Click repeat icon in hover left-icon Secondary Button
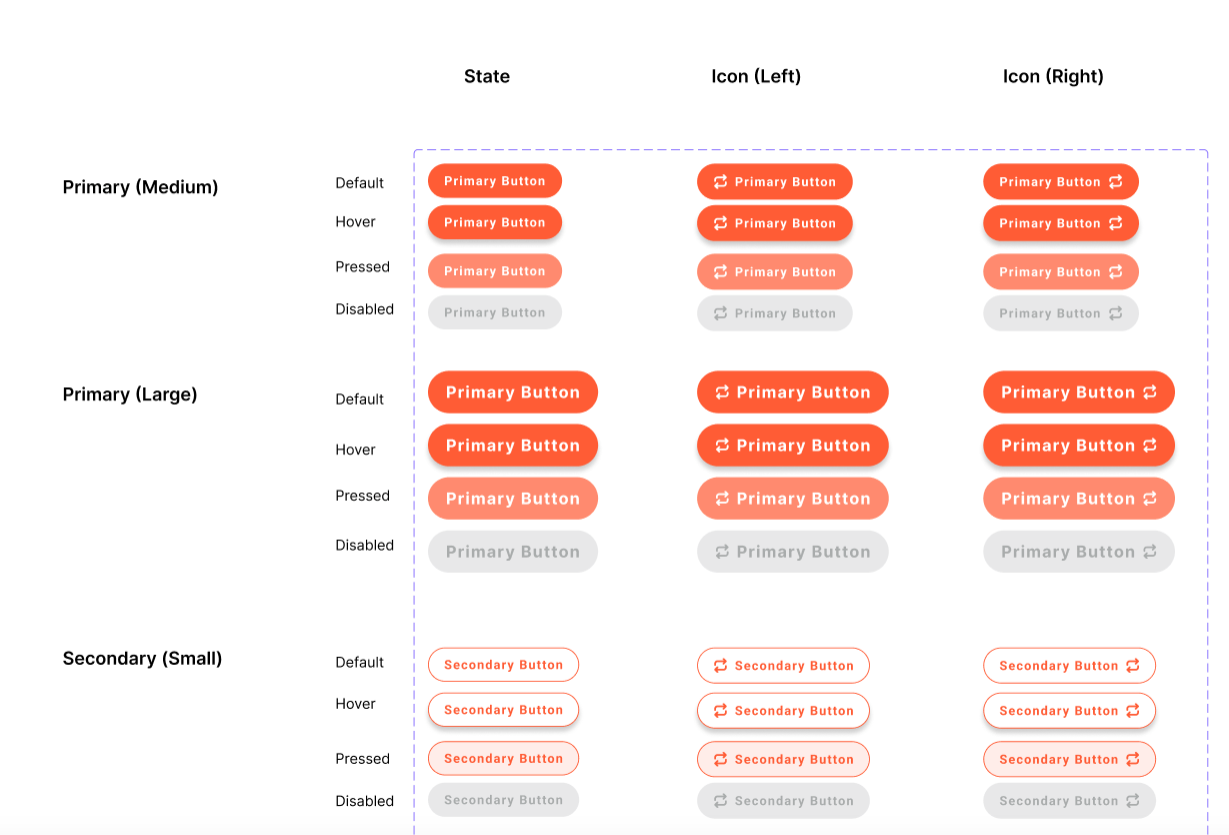This screenshot has height=835, width=1229. (720, 711)
